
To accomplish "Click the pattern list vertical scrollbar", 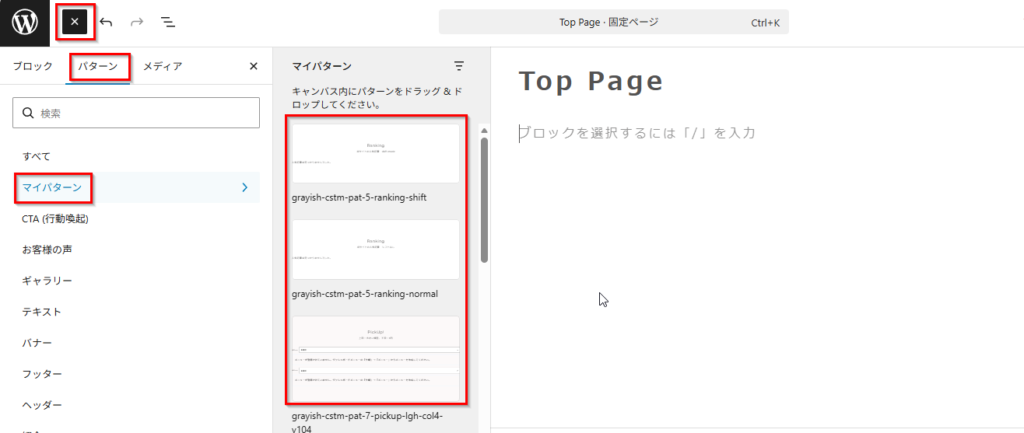I will click(x=485, y=200).
